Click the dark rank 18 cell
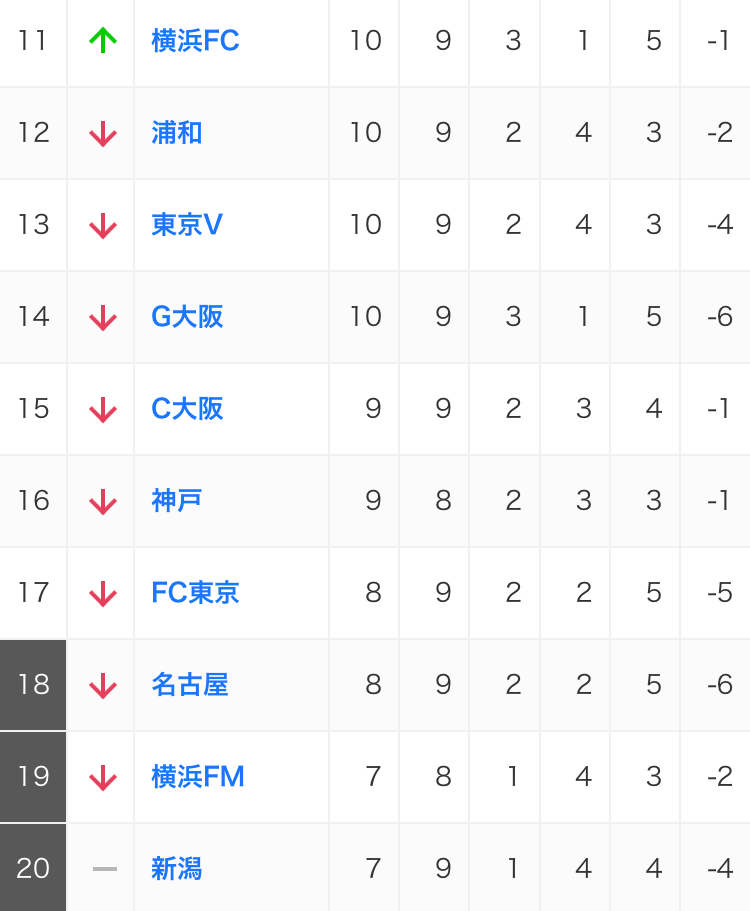Screen dimensions: 750x911 (33, 684)
